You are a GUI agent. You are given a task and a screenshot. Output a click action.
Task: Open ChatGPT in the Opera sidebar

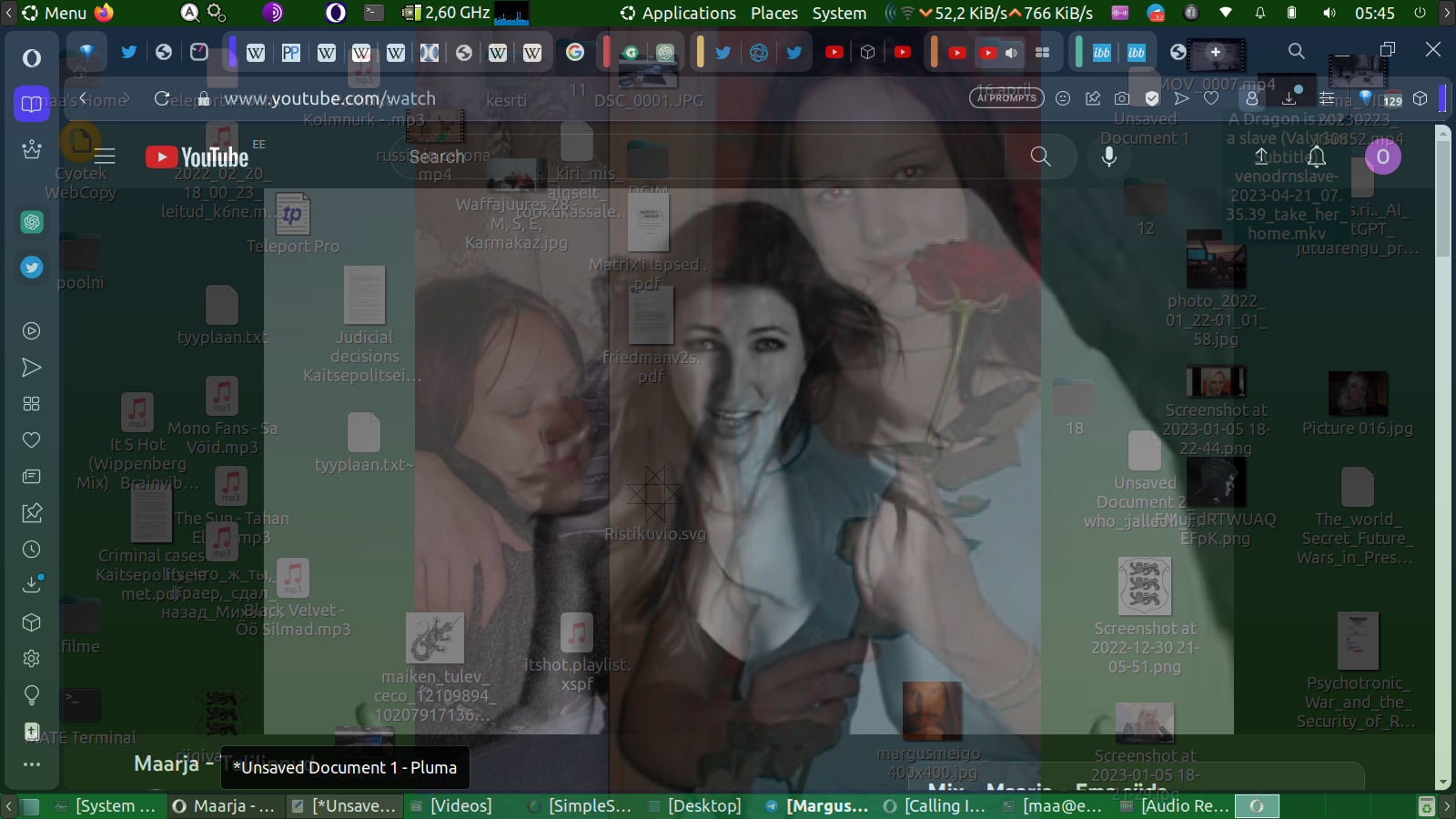click(x=32, y=222)
